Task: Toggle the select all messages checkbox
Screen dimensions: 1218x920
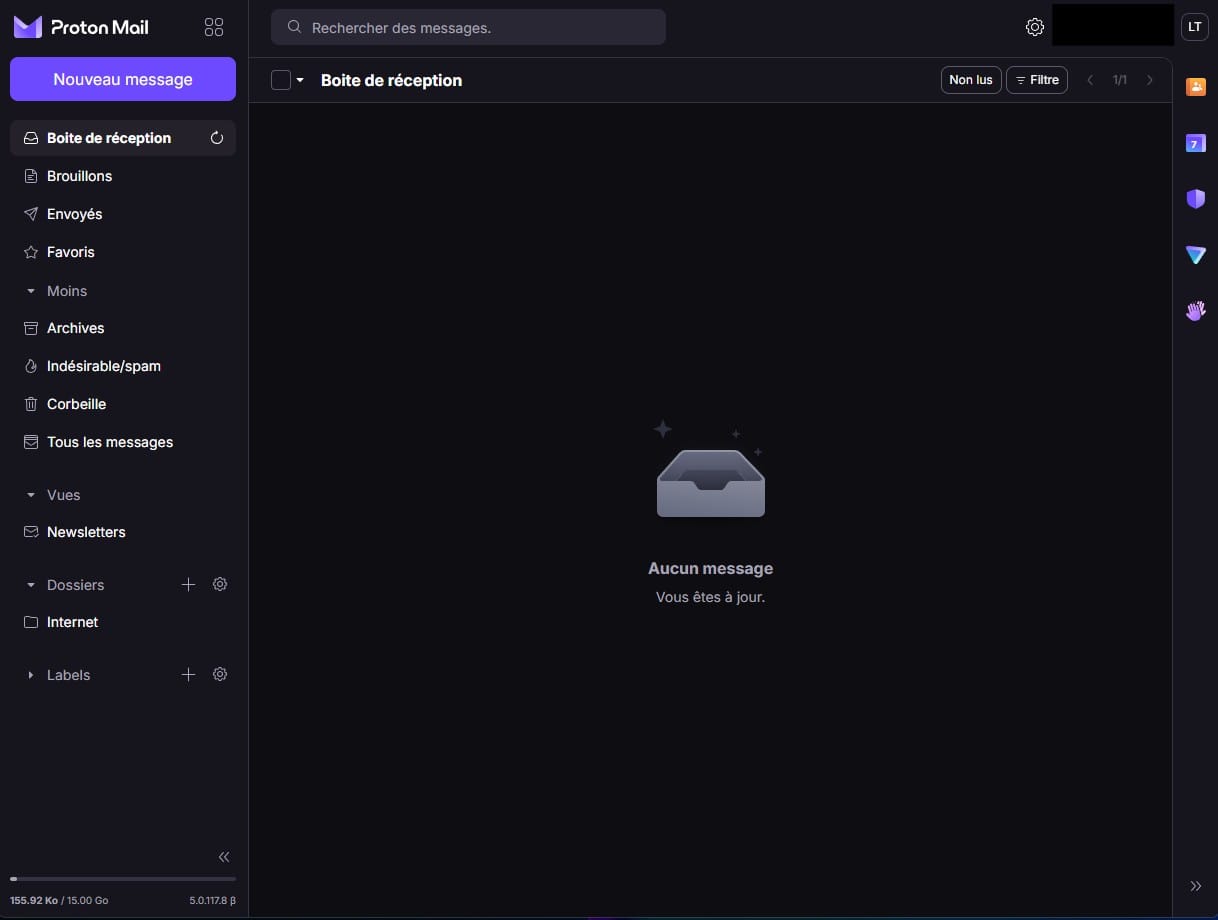Action: tap(281, 80)
